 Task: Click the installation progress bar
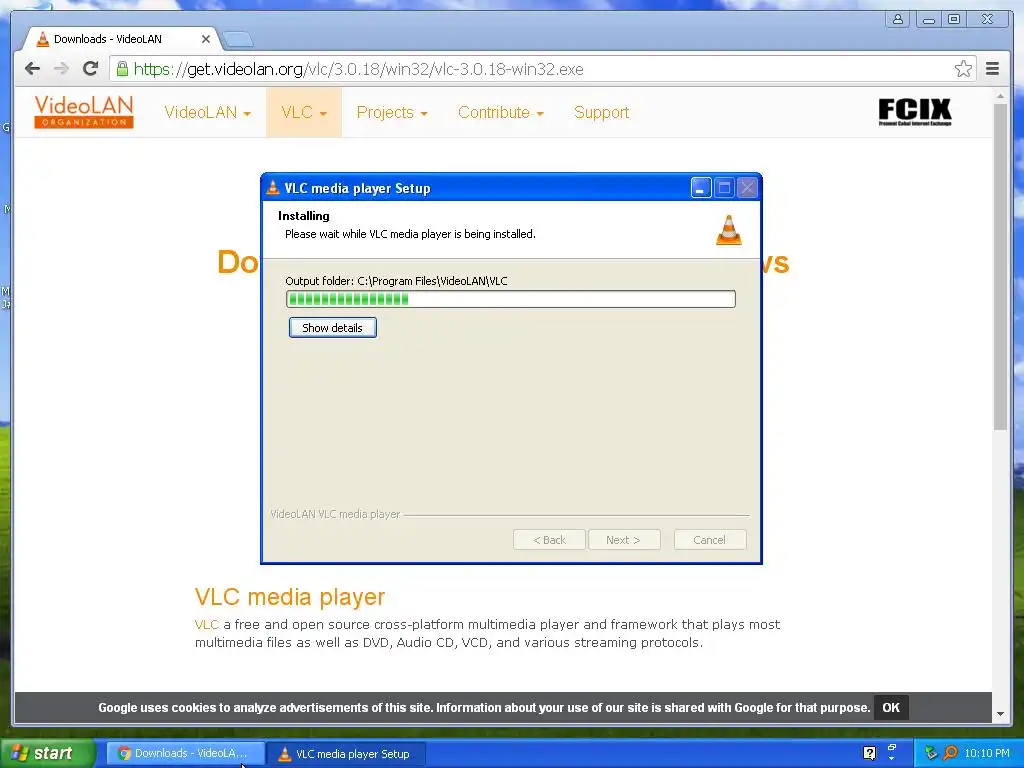pos(511,299)
